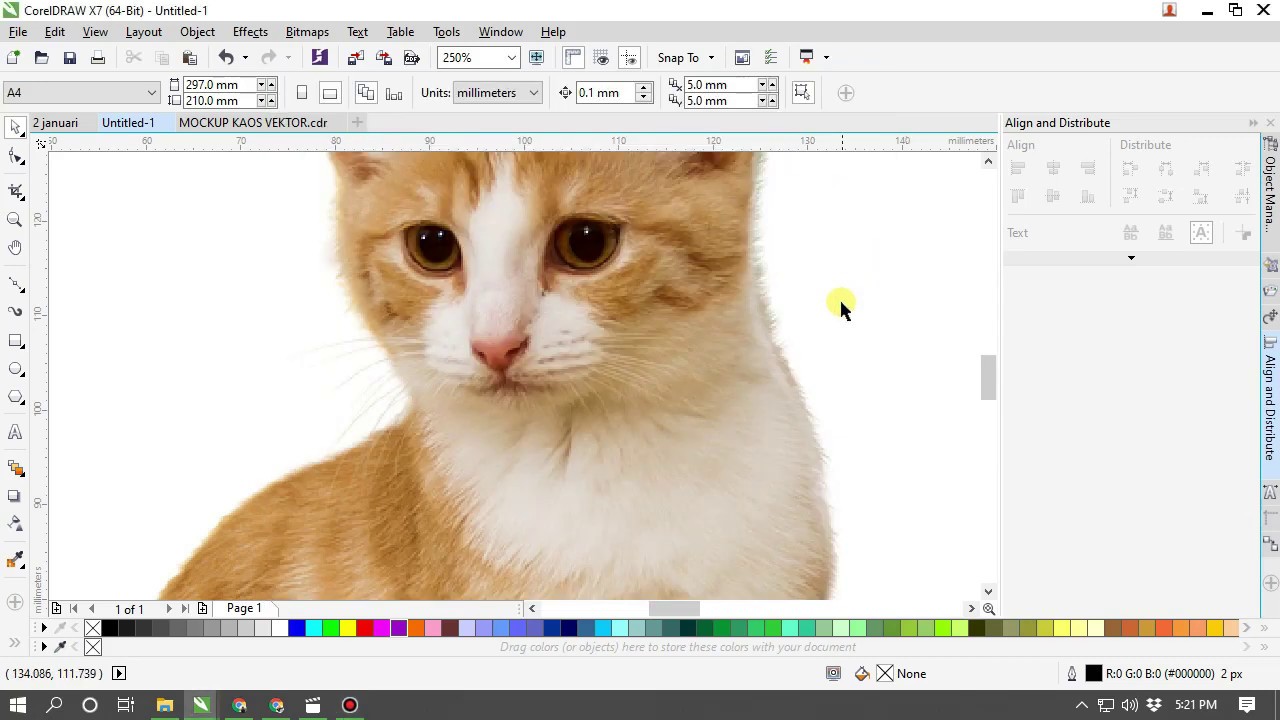Select the Rectangle tool

point(15,341)
